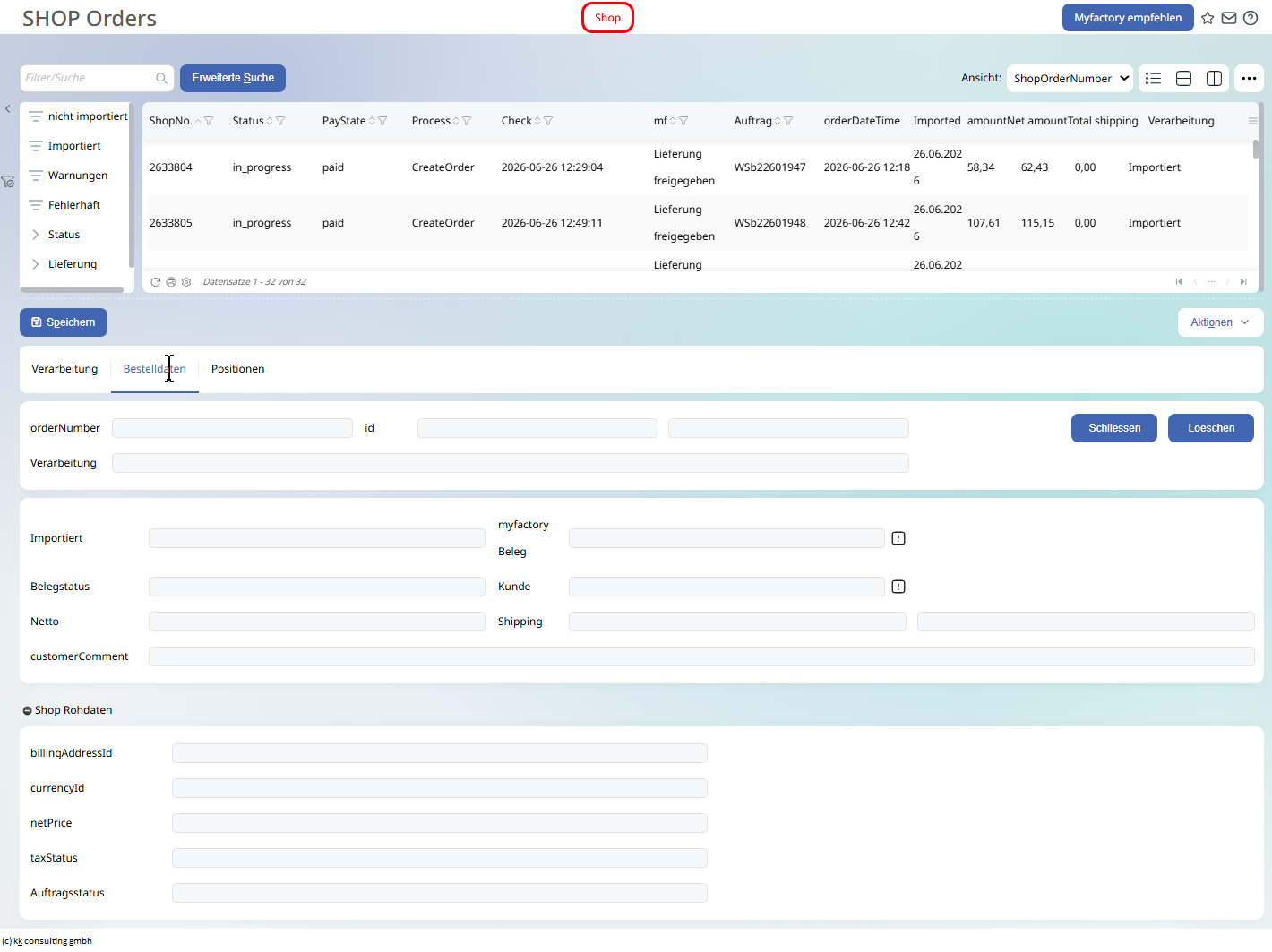Viewport: 1272px width, 952px height.
Task: Switch to the Positionen tab
Action: [x=237, y=369]
